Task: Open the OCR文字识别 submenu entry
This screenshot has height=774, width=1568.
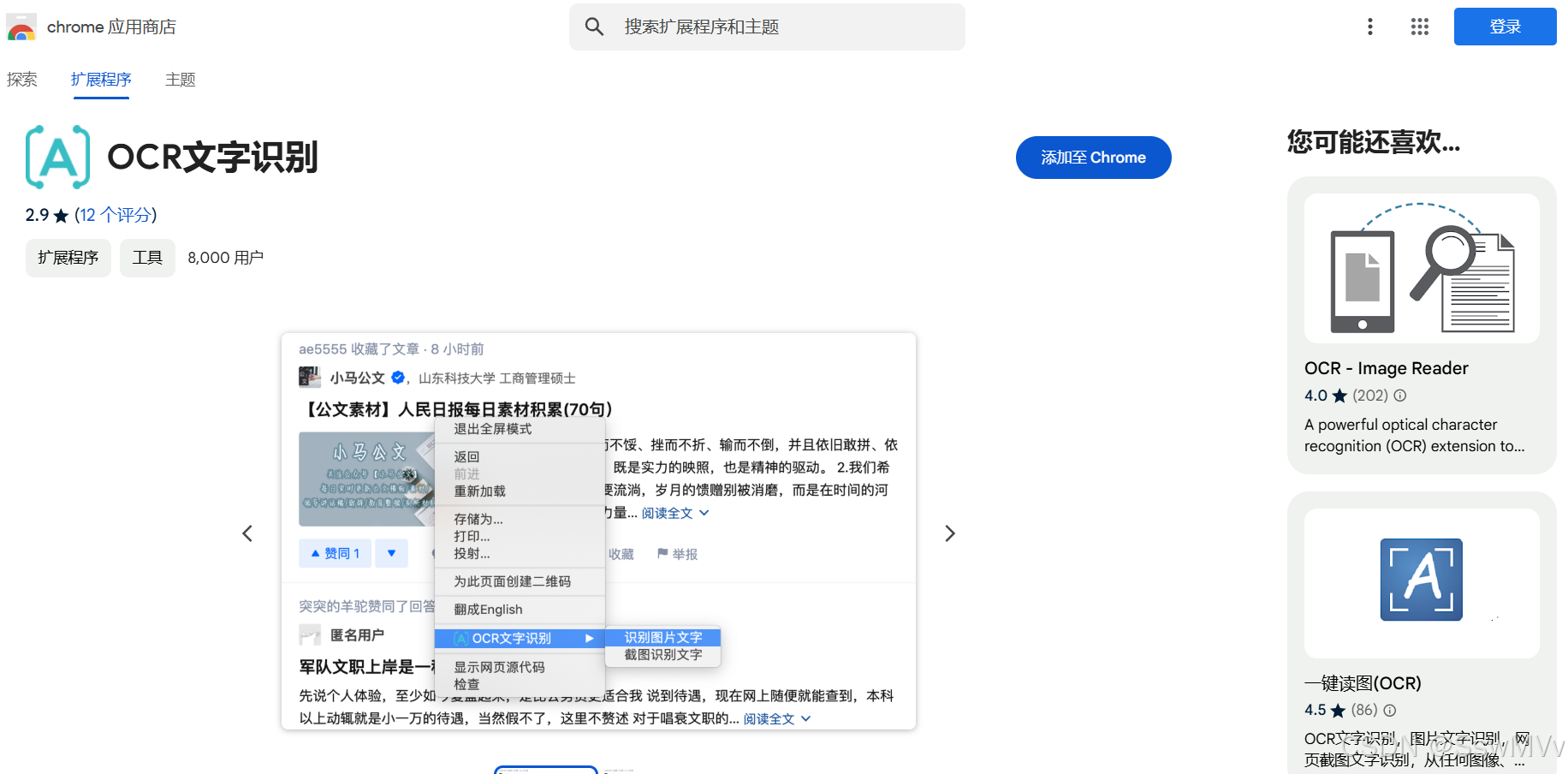Action: click(x=520, y=639)
